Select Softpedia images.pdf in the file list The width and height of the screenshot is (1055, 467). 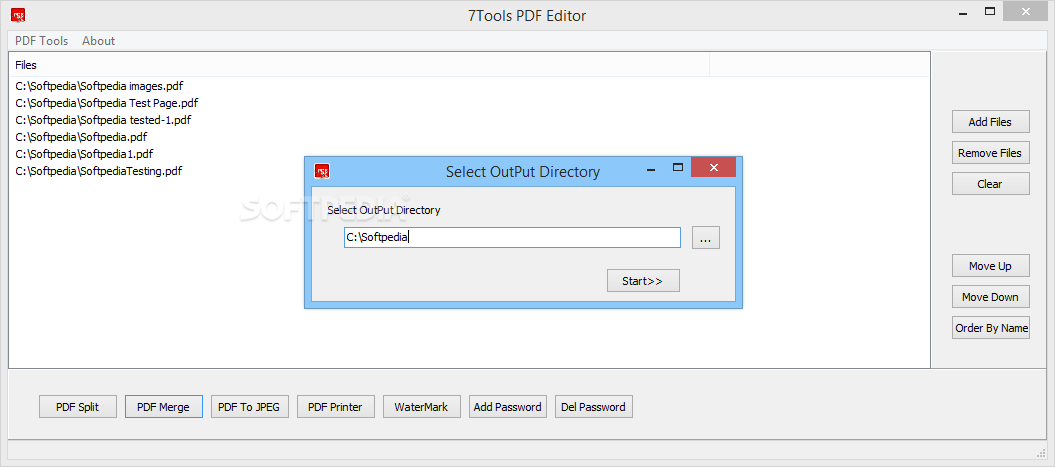[99, 86]
